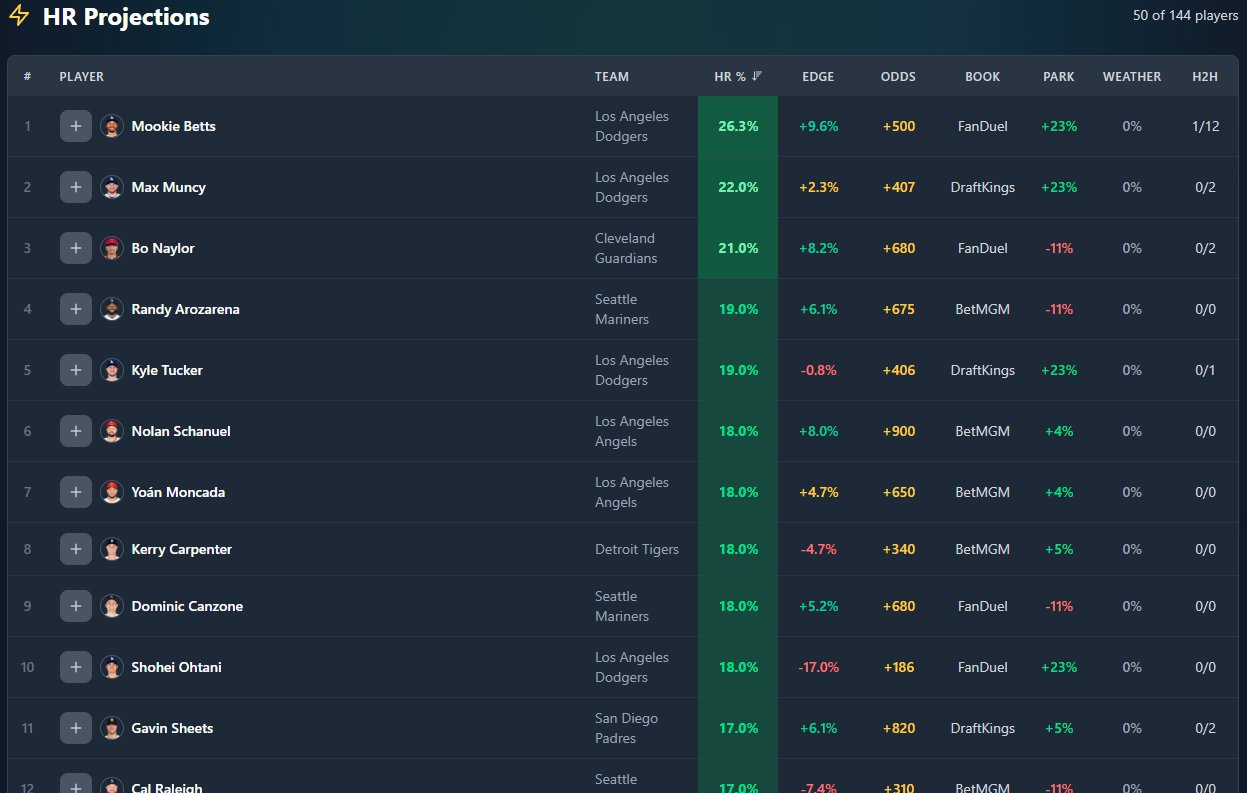Add Gavin Sheets with plus icon
This screenshot has width=1247, height=793.
pyautogui.click(x=76, y=728)
